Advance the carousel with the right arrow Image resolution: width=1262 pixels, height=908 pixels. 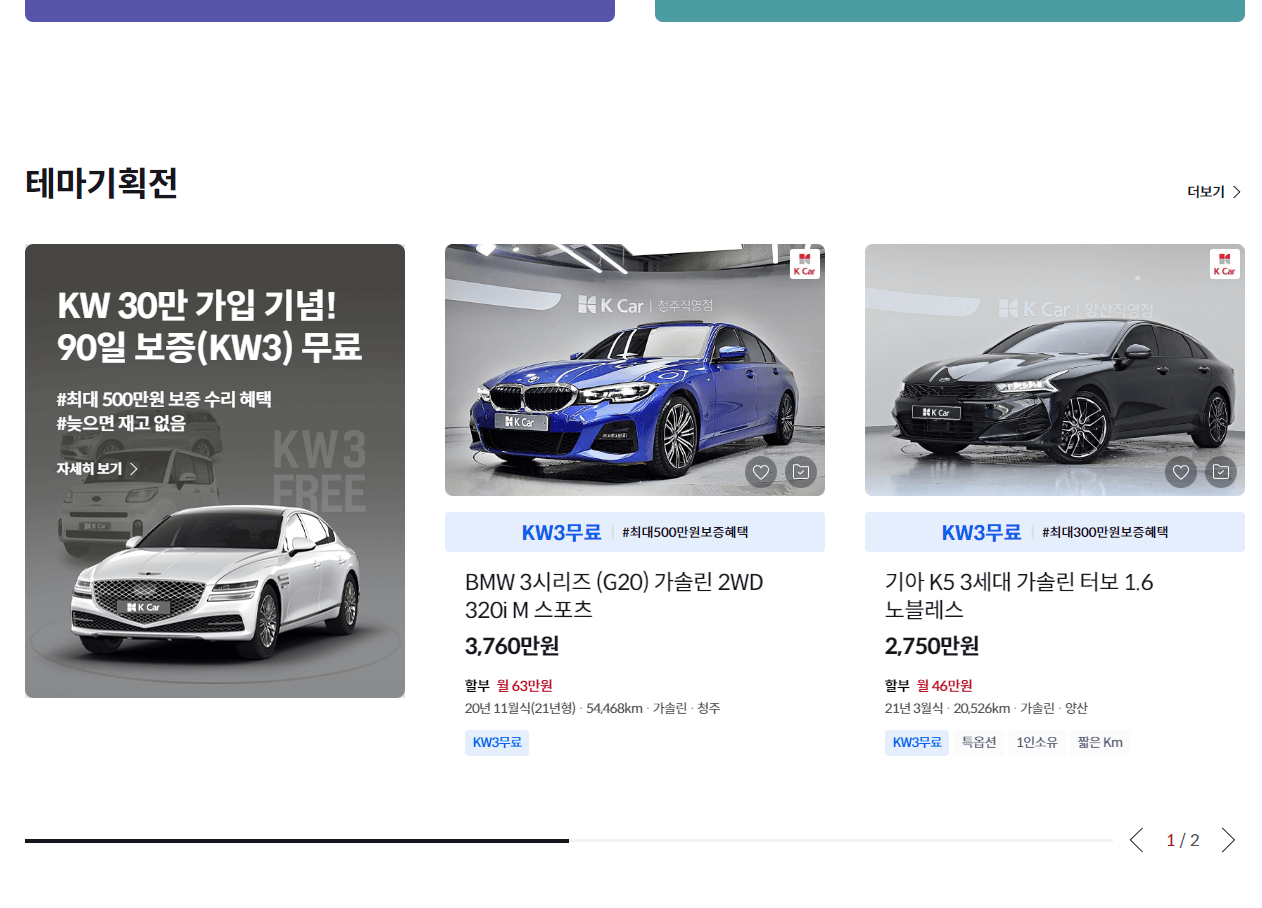[1228, 840]
